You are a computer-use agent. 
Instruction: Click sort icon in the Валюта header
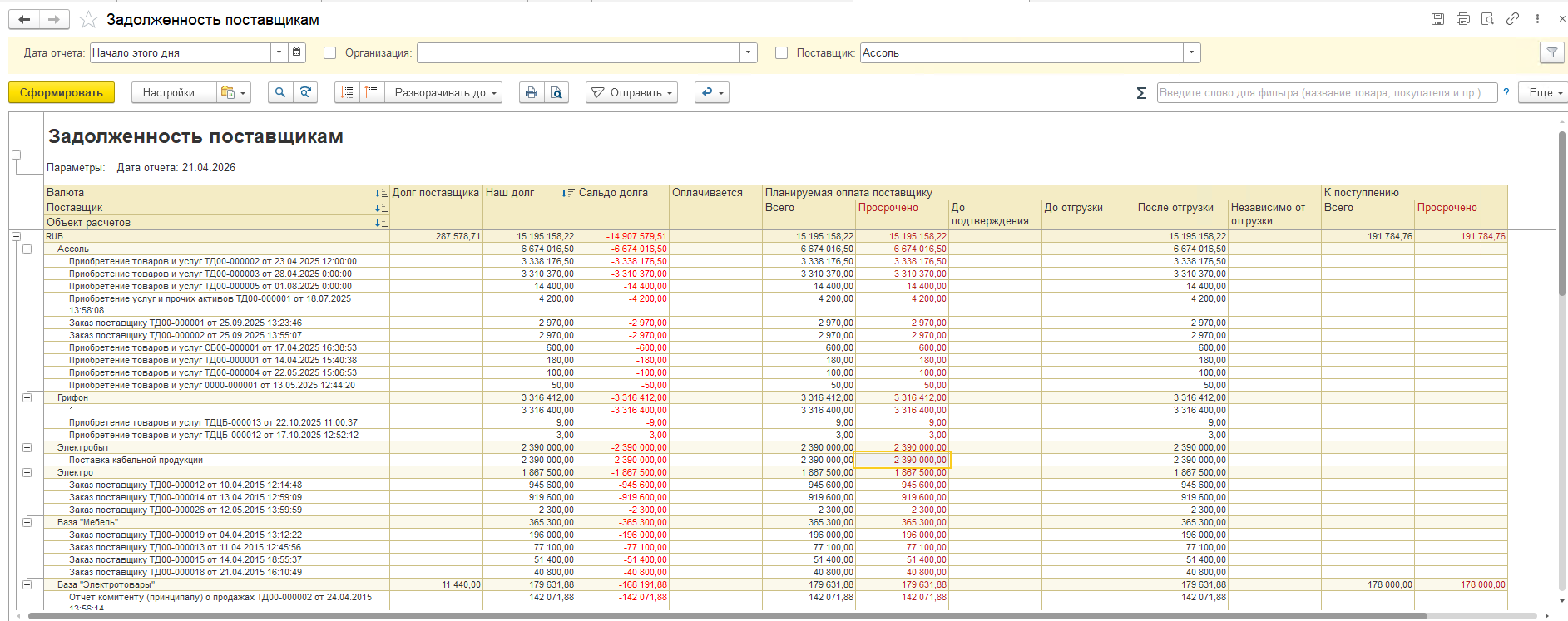tap(381, 193)
